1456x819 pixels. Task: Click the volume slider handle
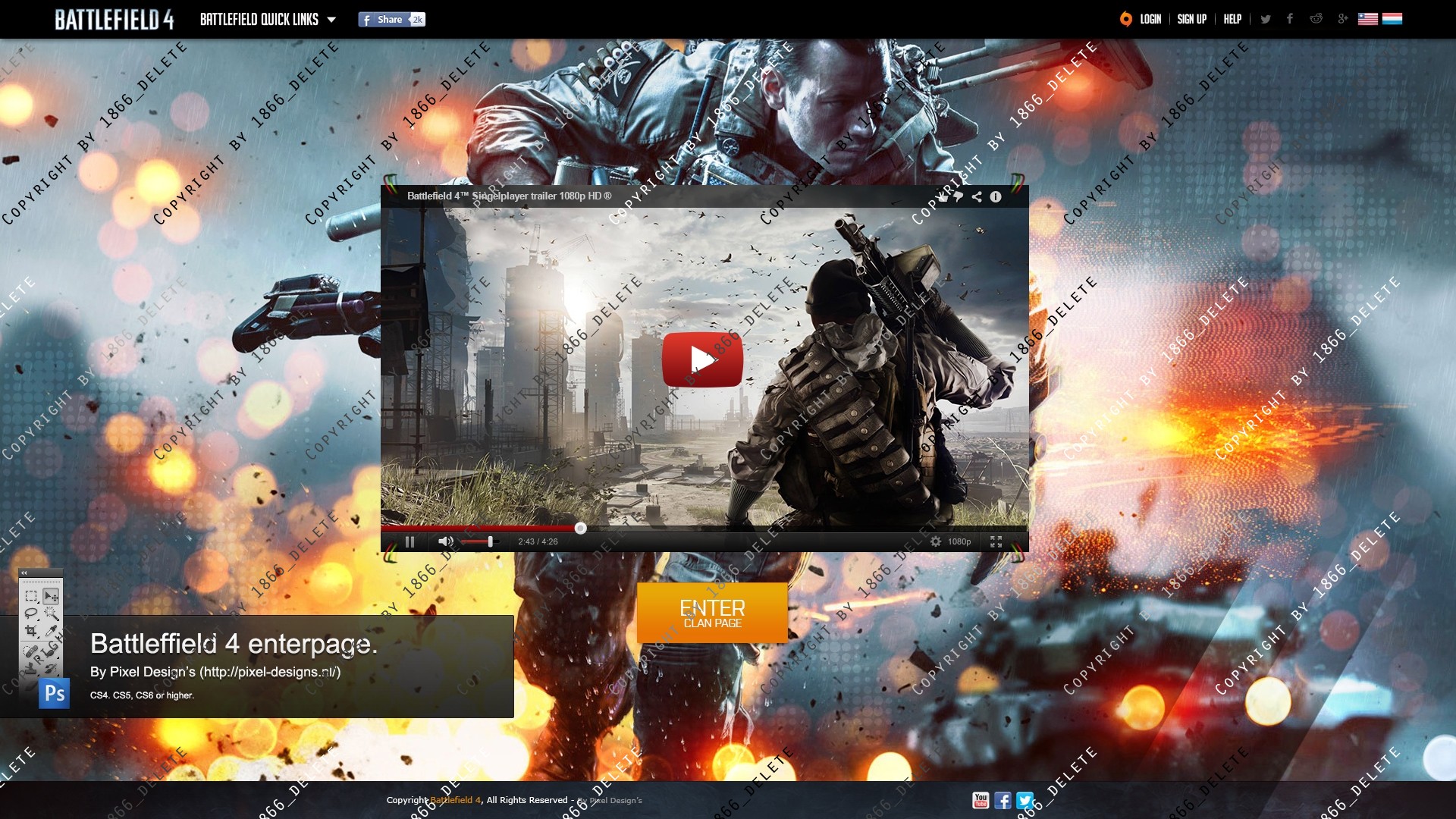(490, 541)
